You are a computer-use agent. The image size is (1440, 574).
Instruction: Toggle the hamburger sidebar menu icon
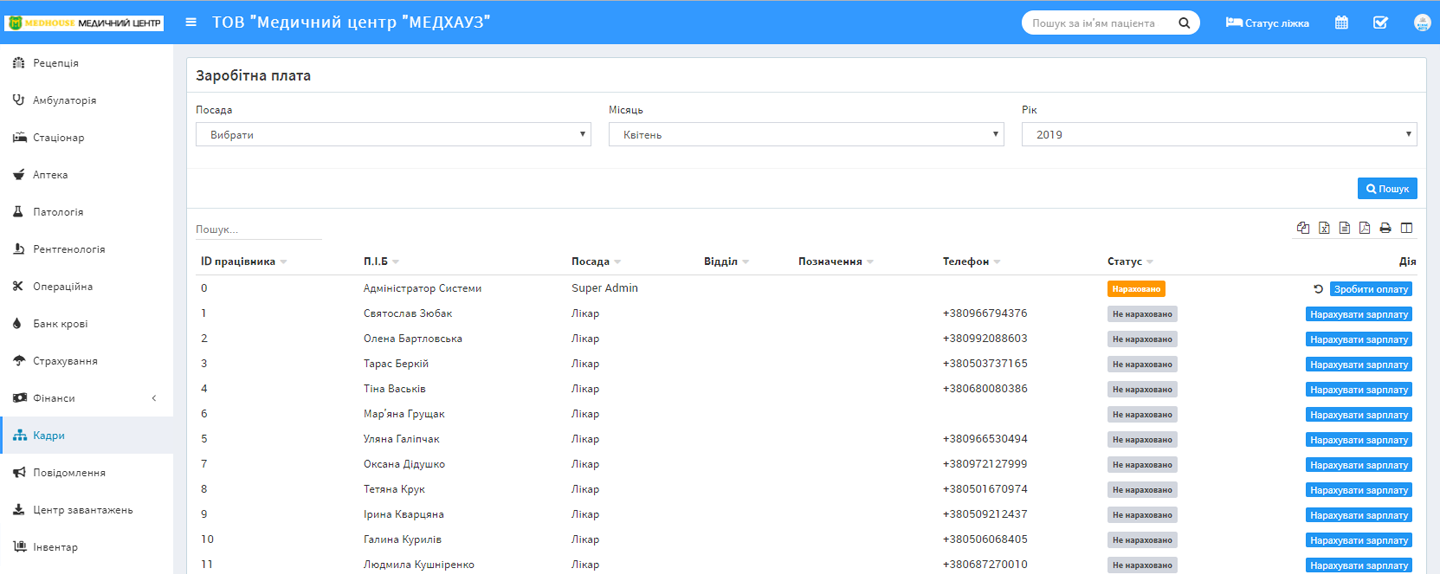point(191,22)
